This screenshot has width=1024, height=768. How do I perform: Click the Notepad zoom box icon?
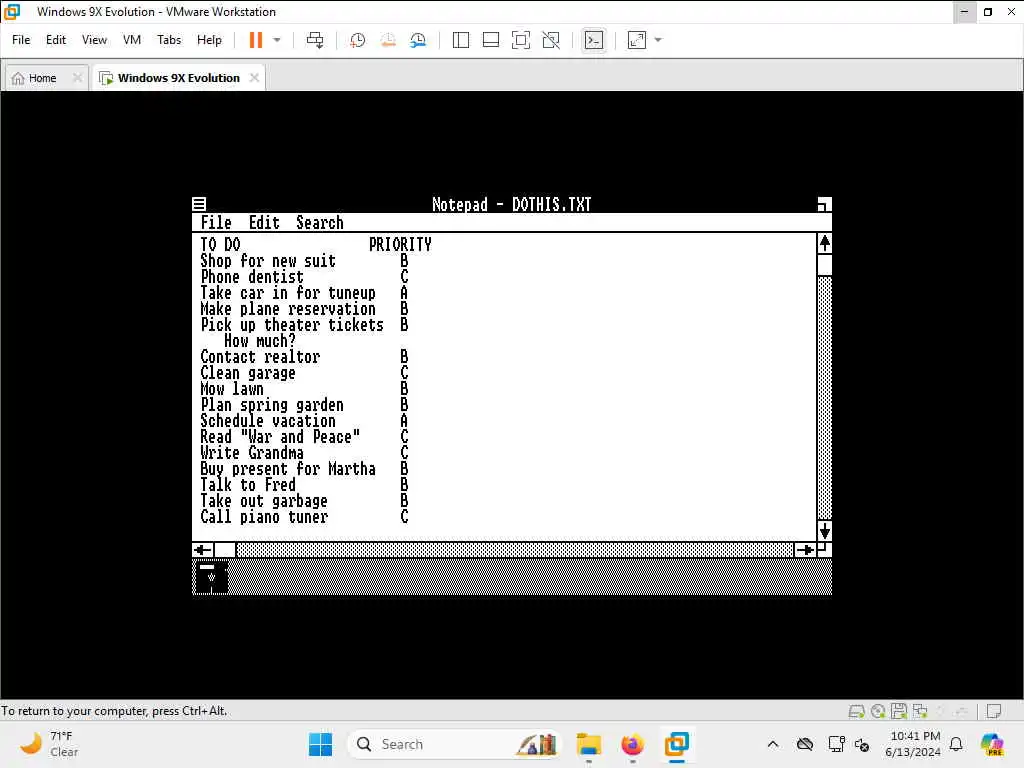click(824, 204)
